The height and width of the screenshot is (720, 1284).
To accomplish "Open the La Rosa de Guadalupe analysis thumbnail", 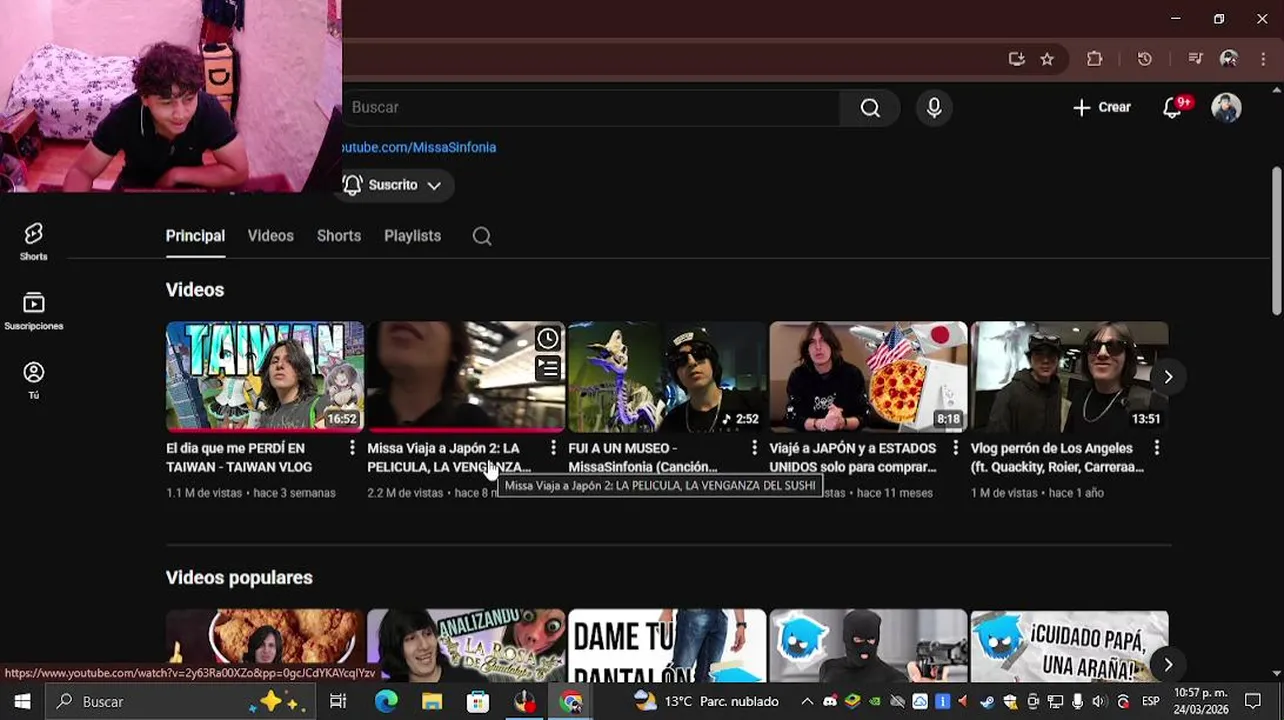I will point(466,646).
